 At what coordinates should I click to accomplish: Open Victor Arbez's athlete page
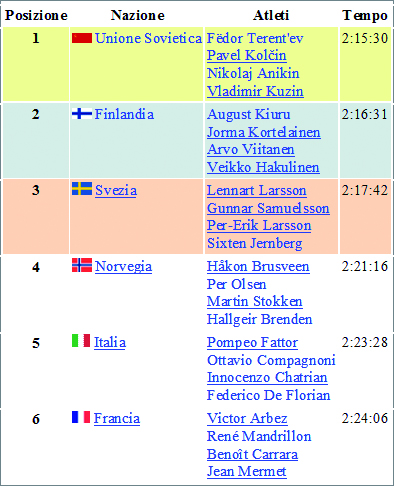point(247,419)
